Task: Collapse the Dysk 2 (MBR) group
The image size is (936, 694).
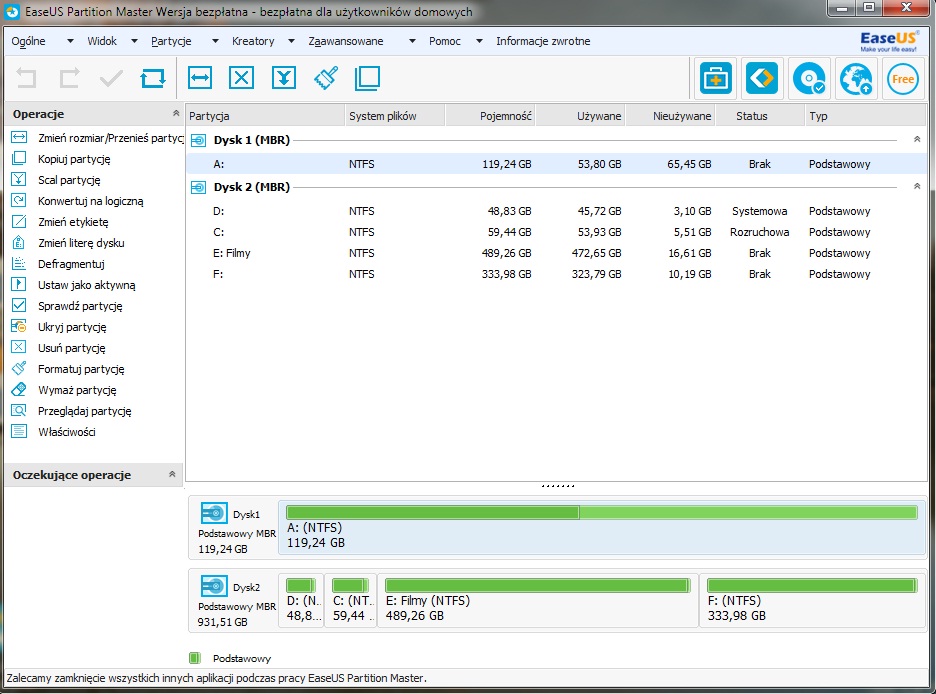Action: 917,187
